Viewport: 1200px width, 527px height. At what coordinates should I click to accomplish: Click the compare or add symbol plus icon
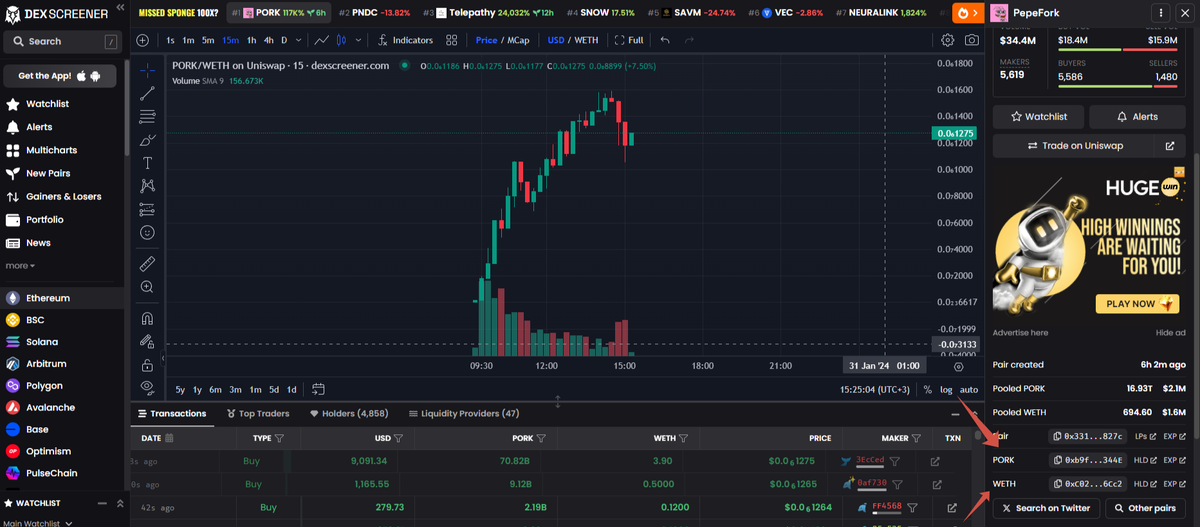(x=142, y=40)
